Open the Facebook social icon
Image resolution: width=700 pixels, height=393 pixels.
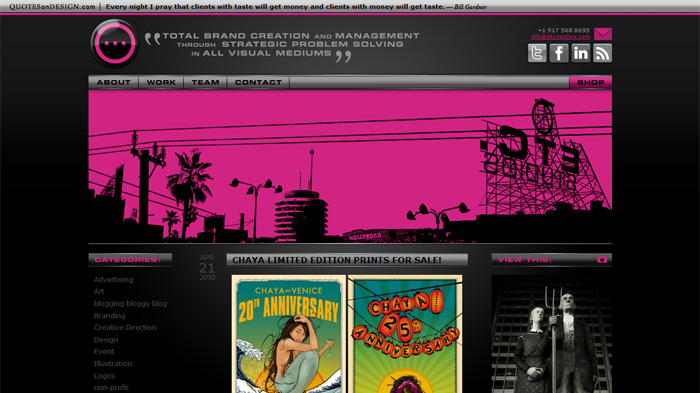[x=558, y=53]
